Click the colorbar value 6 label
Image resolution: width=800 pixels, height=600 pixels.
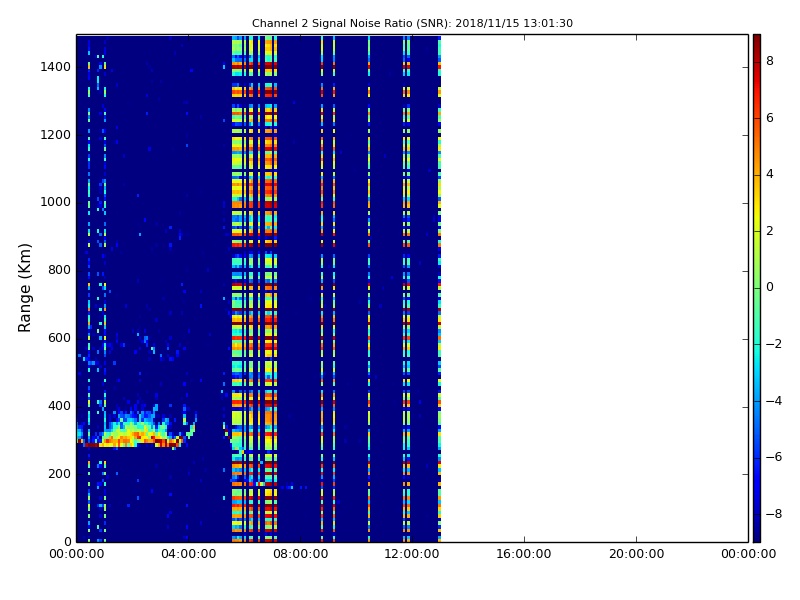[x=770, y=118]
